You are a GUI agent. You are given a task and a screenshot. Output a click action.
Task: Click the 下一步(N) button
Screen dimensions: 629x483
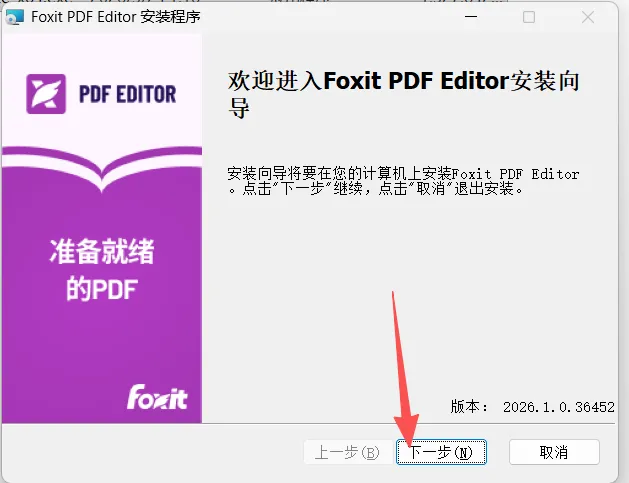coord(441,452)
